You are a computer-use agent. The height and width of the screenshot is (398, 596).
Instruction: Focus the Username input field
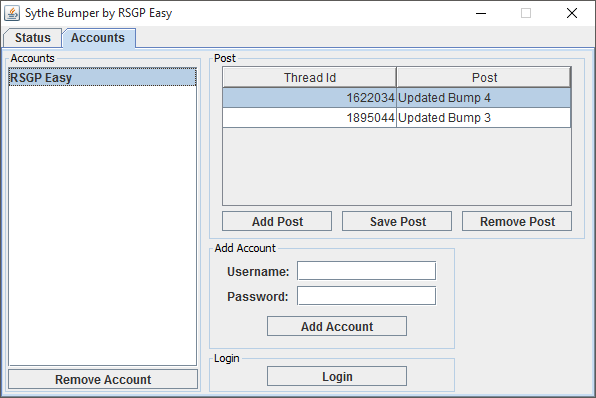pos(366,271)
